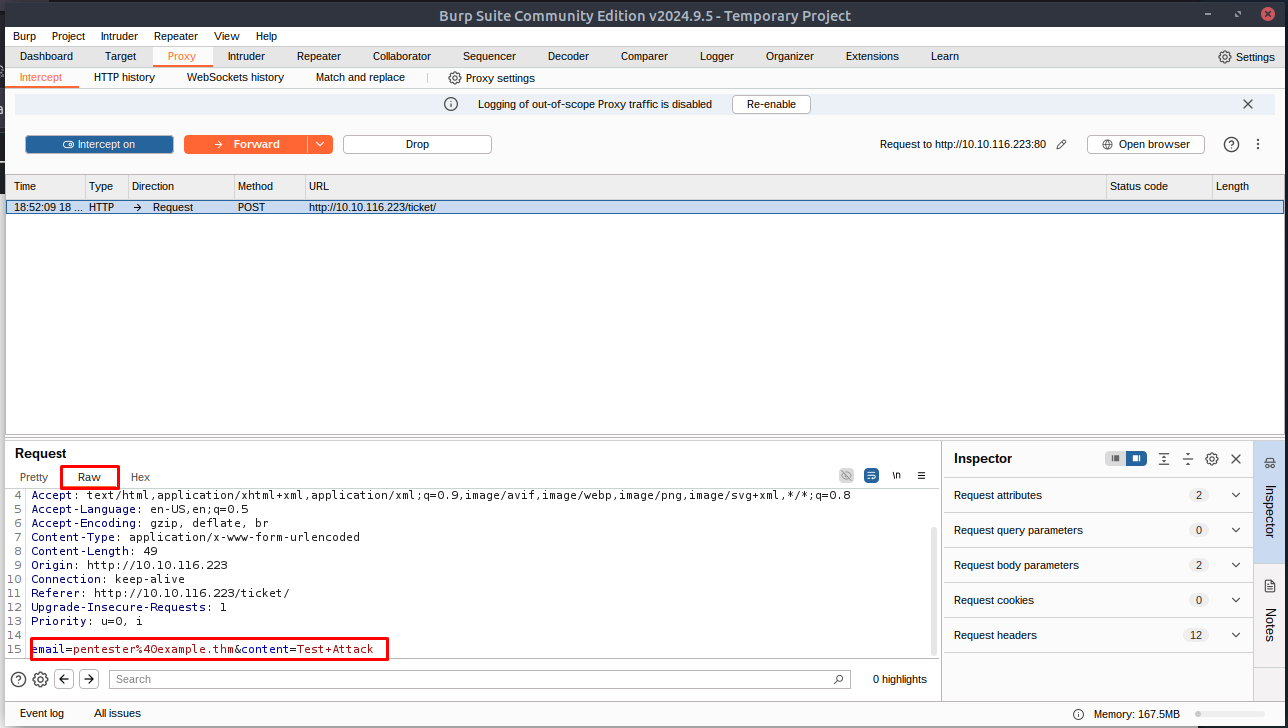Open search help question mark icon
Image resolution: width=1288 pixels, height=728 pixels.
(18, 680)
